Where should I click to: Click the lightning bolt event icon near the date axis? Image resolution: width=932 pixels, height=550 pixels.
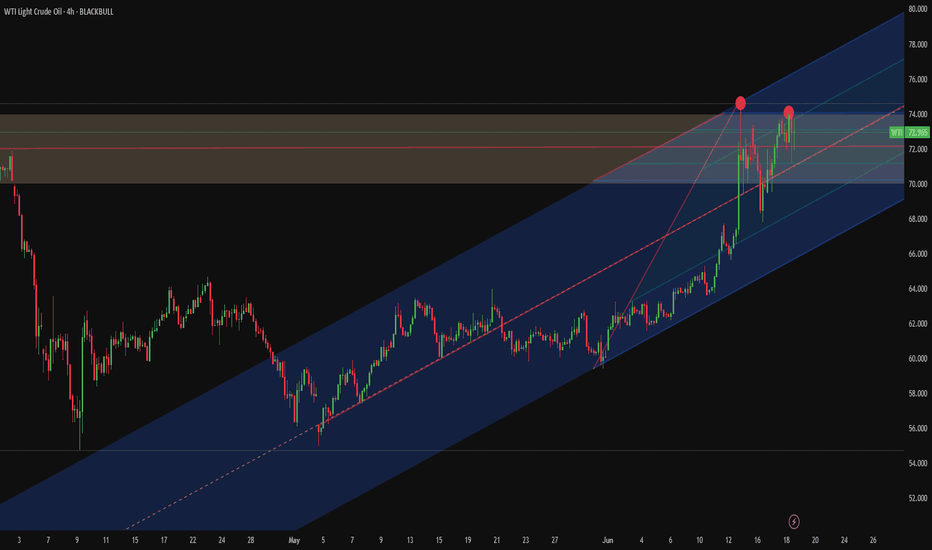pyautogui.click(x=794, y=521)
